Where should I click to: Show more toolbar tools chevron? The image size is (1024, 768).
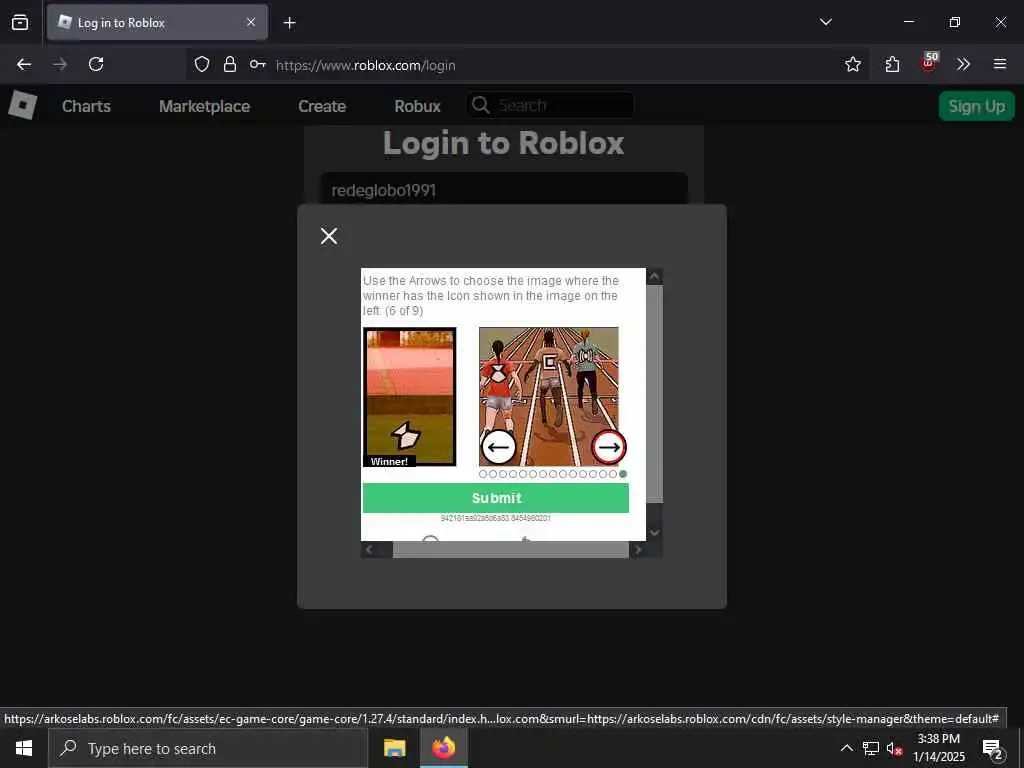click(963, 64)
